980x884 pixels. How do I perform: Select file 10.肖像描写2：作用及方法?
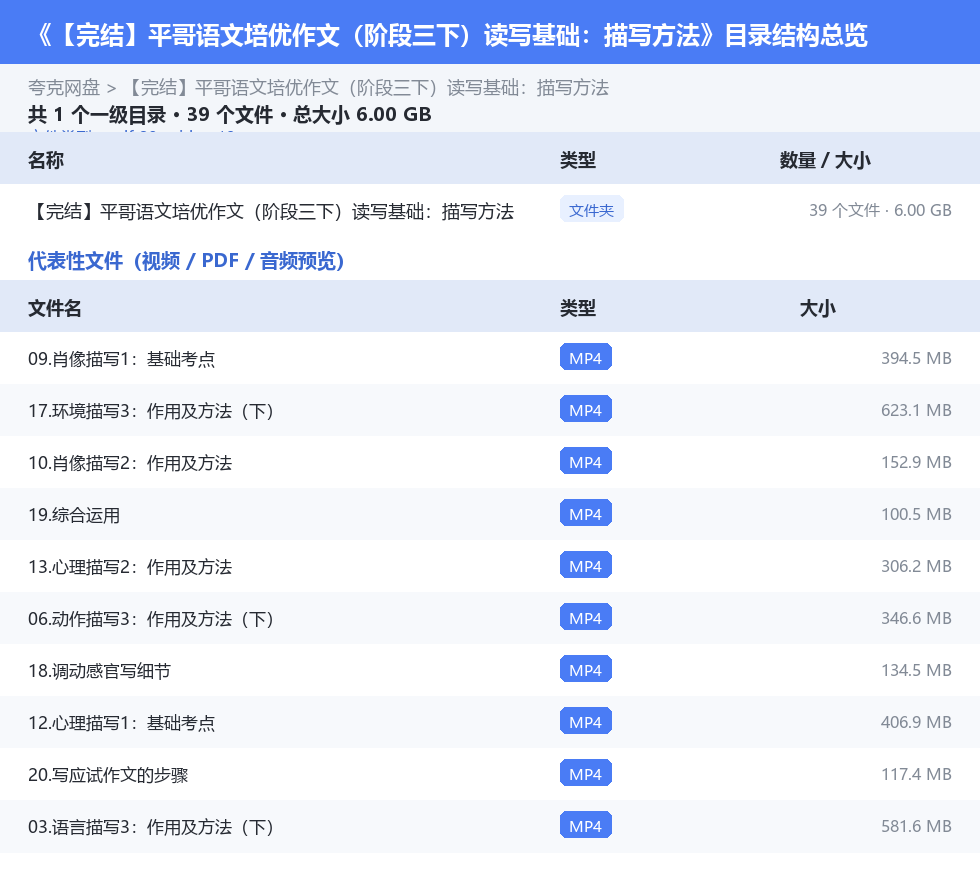pyautogui.click(x=130, y=463)
